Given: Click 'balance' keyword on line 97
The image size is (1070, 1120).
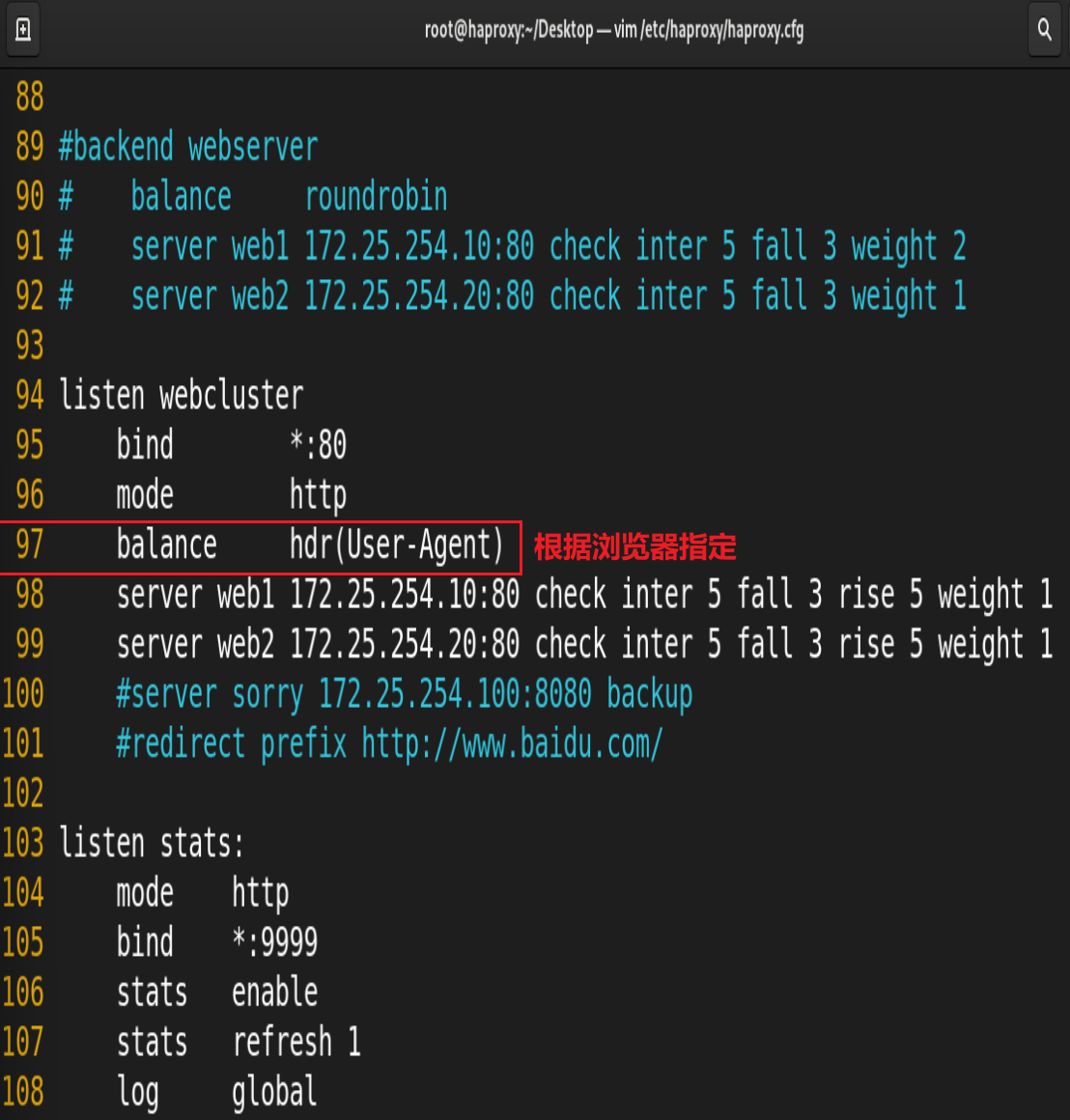Looking at the screenshot, I should click(x=167, y=545).
